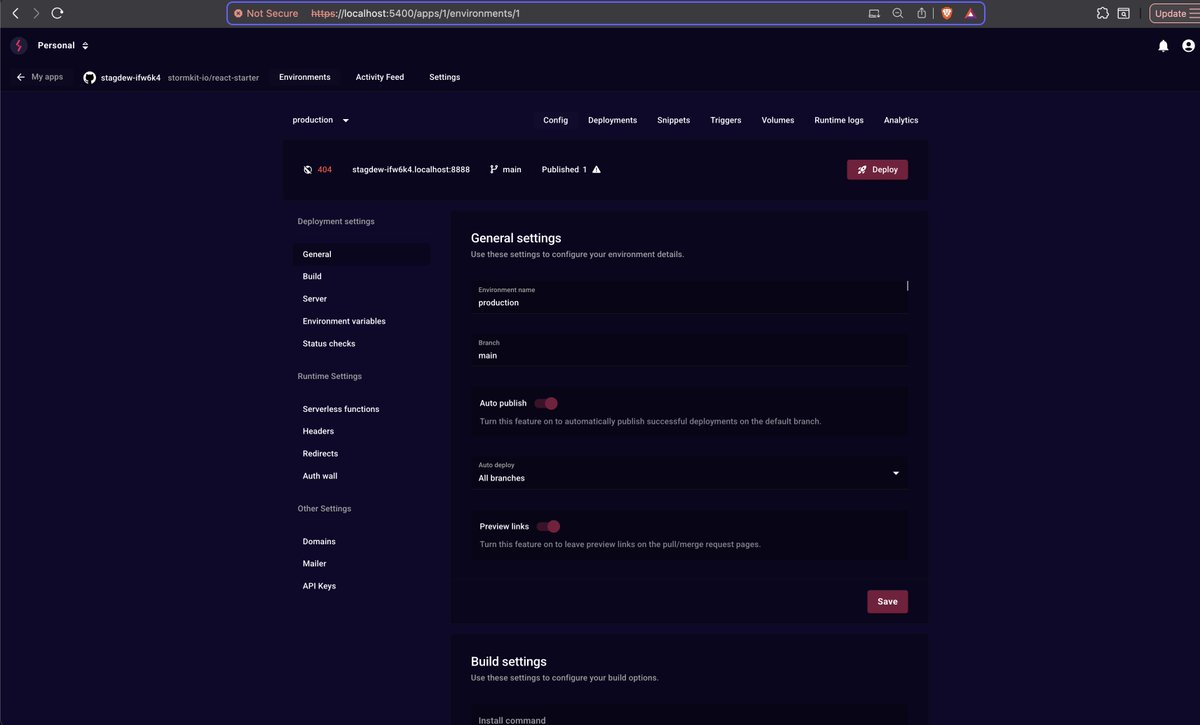Select General in Deployment settings
Image resolution: width=1200 pixels, height=725 pixels.
(361, 255)
